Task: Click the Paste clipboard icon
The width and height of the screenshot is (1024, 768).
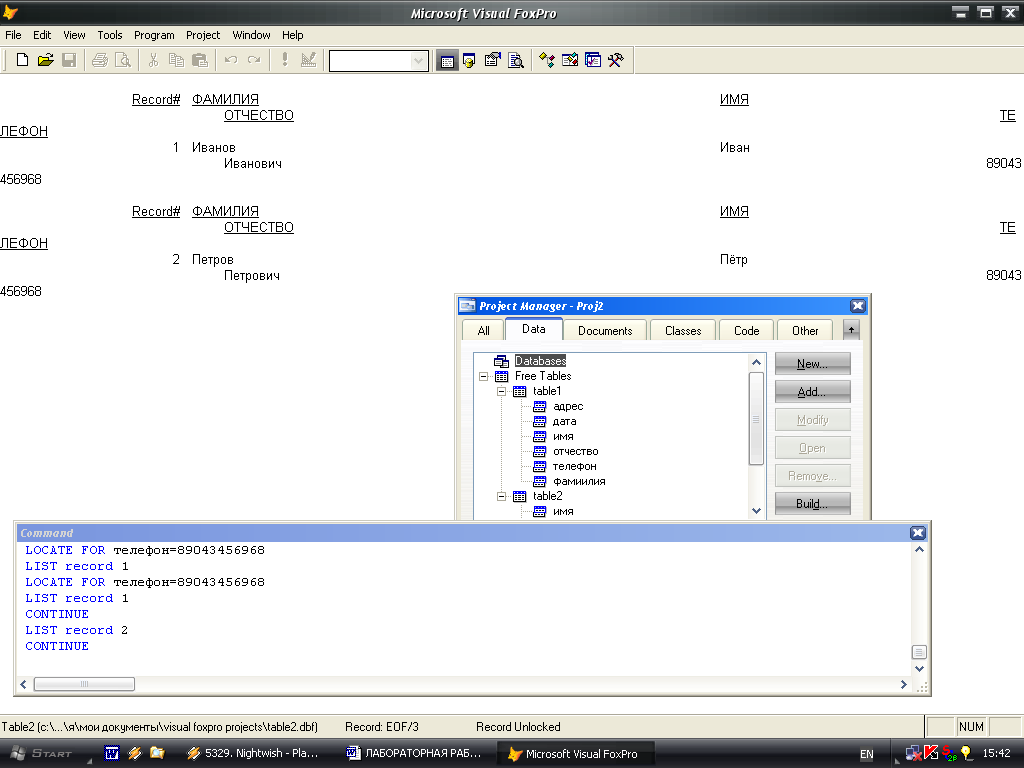Action: tap(200, 60)
